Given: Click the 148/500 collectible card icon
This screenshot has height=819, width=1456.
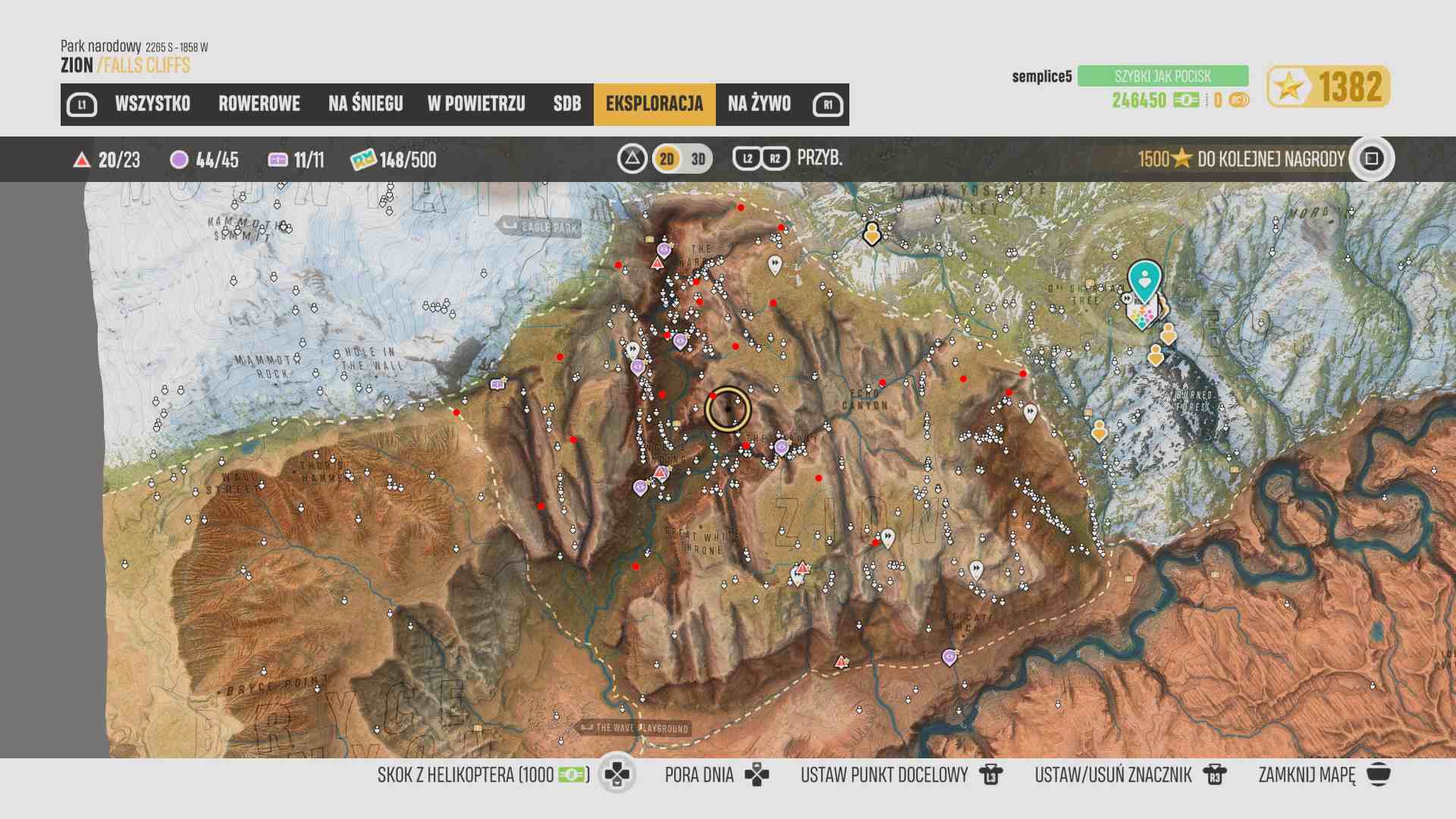Looking at the screenshot, I should (x=363, y=160).
